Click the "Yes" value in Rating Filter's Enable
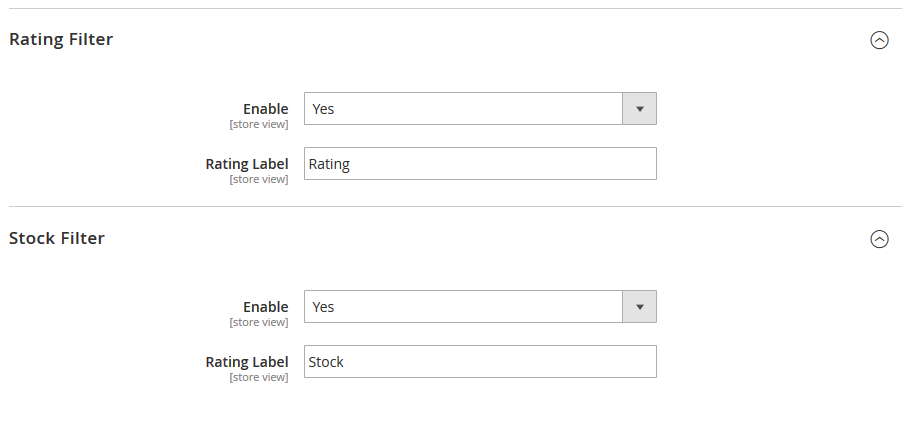 click(324, 109)
